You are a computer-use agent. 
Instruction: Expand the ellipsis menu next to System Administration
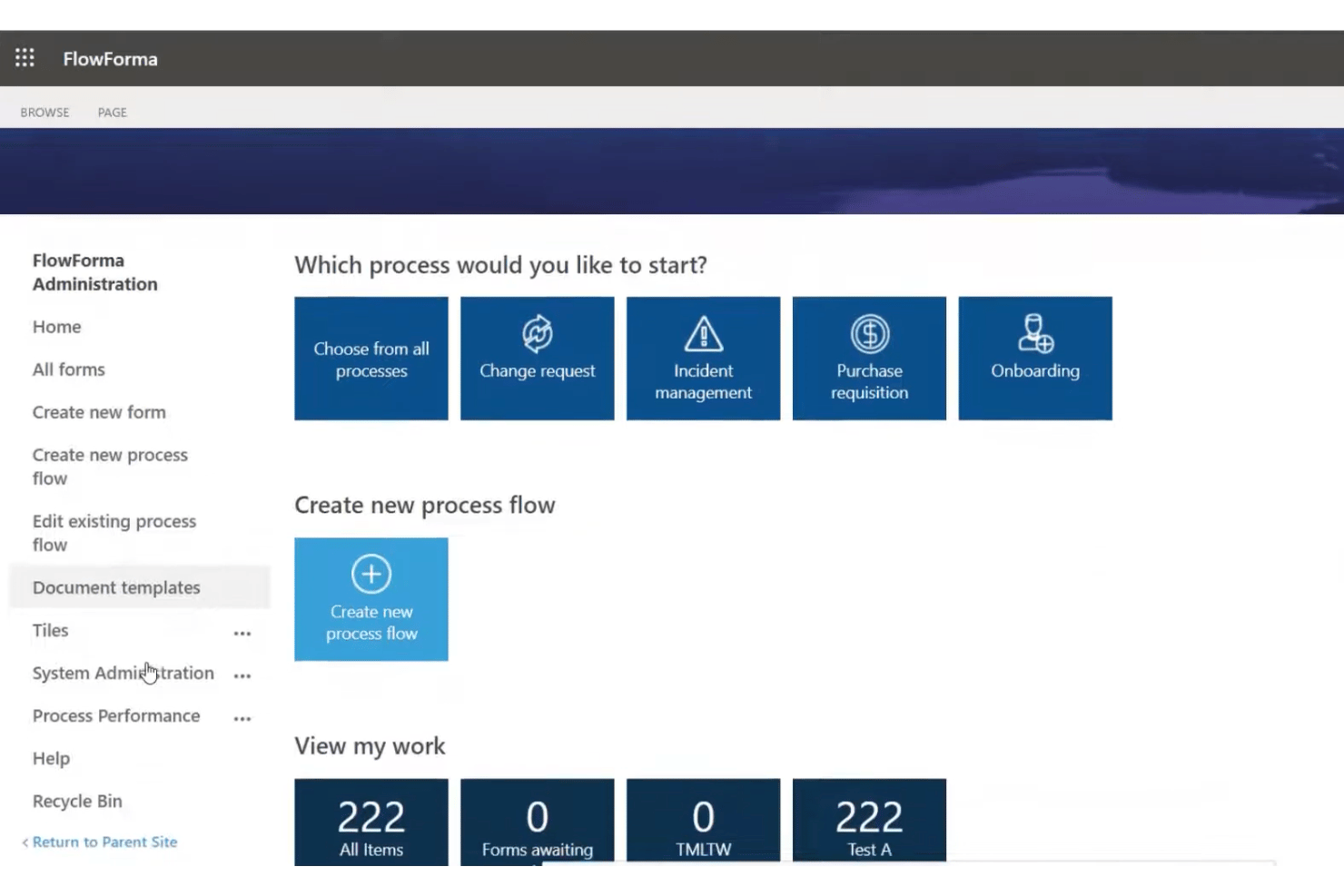pos(242,675)
